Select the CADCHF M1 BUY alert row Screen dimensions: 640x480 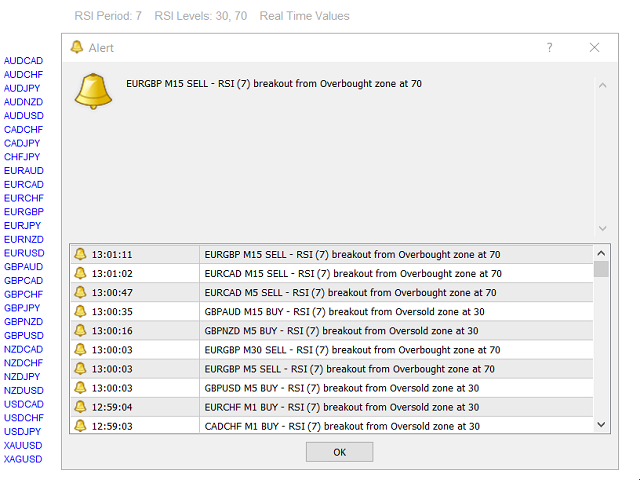(340, 426)
